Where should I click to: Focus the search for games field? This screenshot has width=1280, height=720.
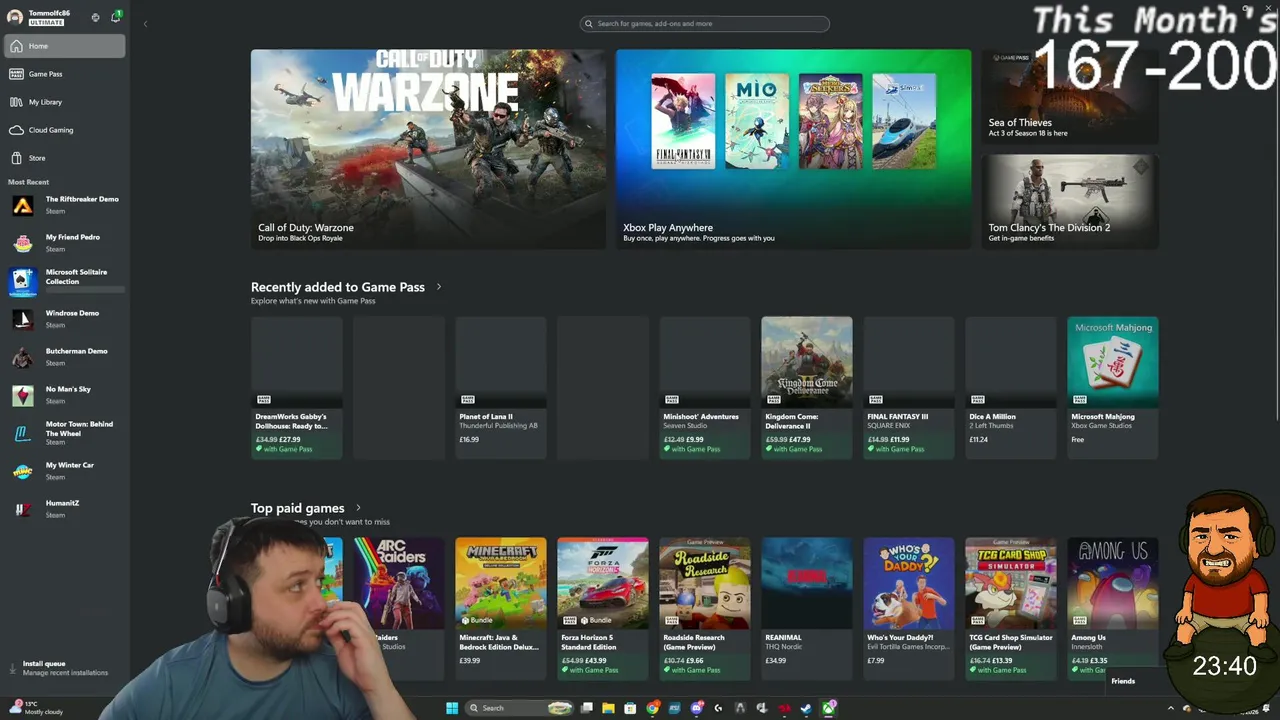tap(705, 23)
